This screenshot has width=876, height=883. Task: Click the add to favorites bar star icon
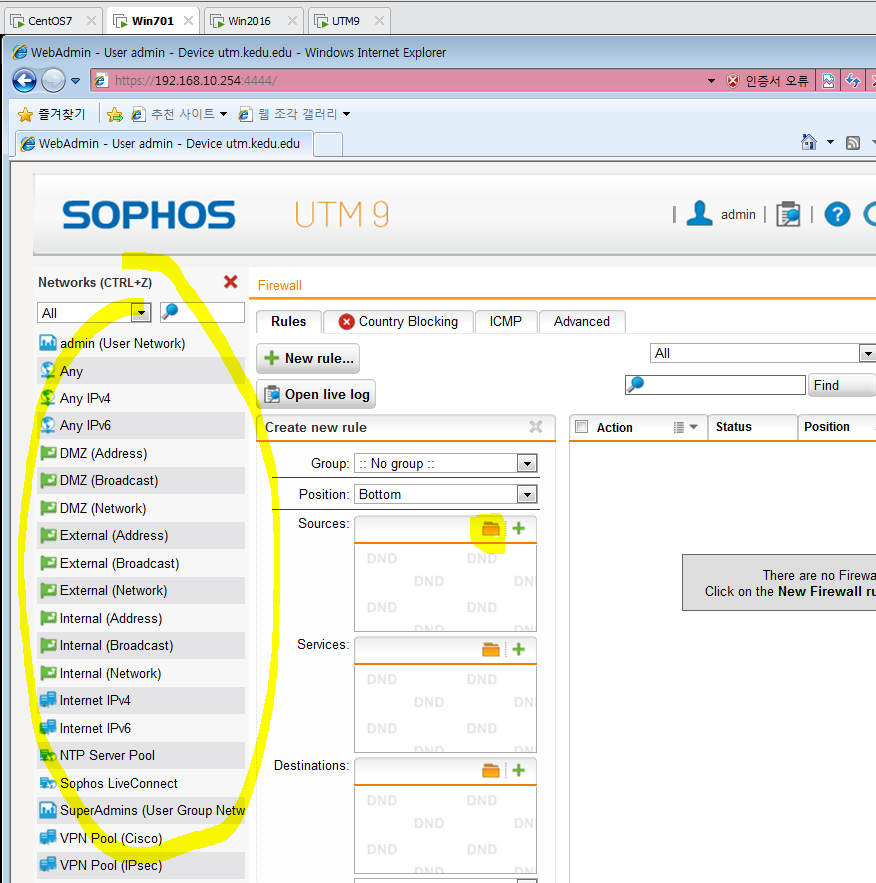115,114
